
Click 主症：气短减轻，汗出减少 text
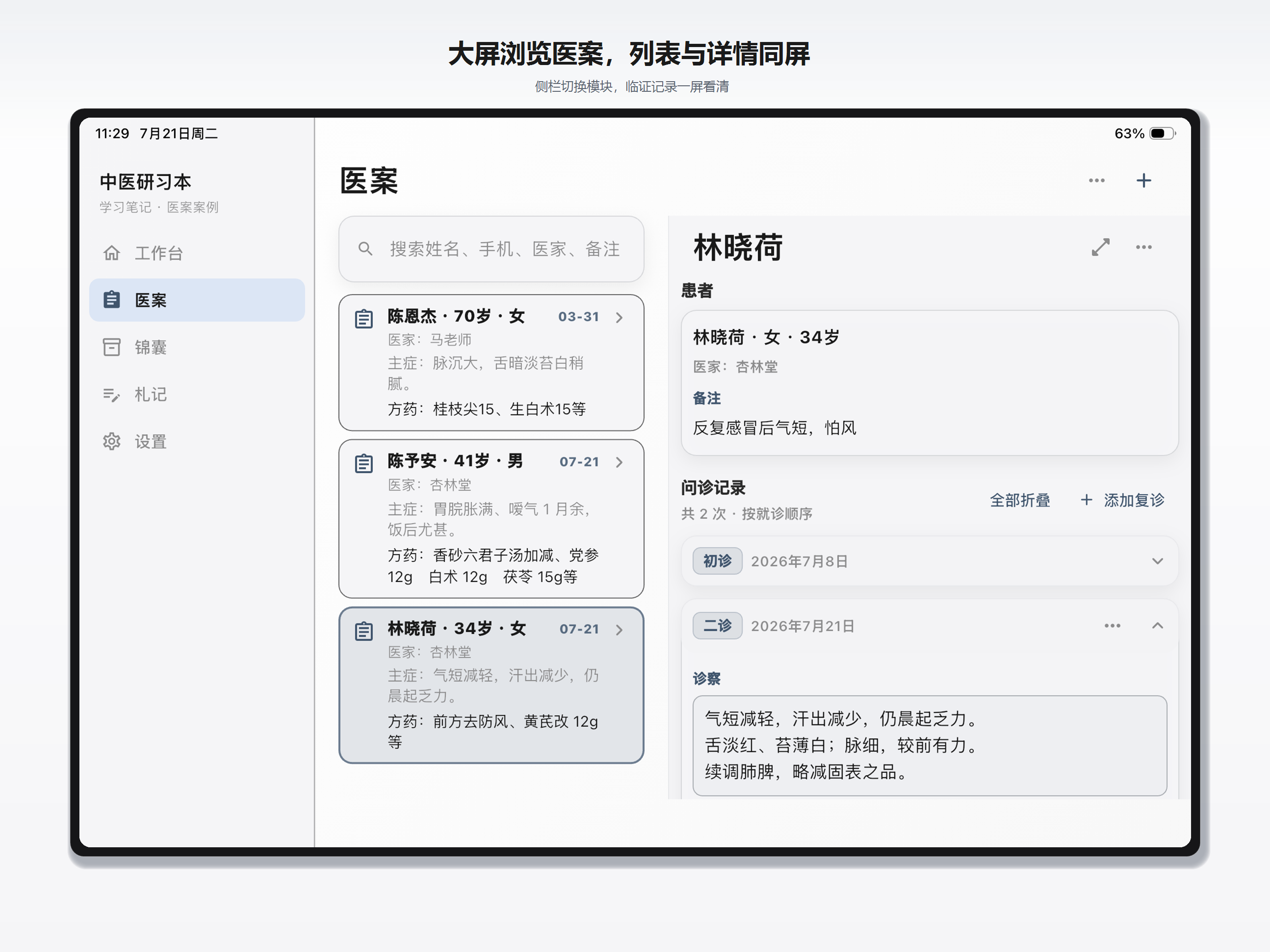tap(481, 675)
